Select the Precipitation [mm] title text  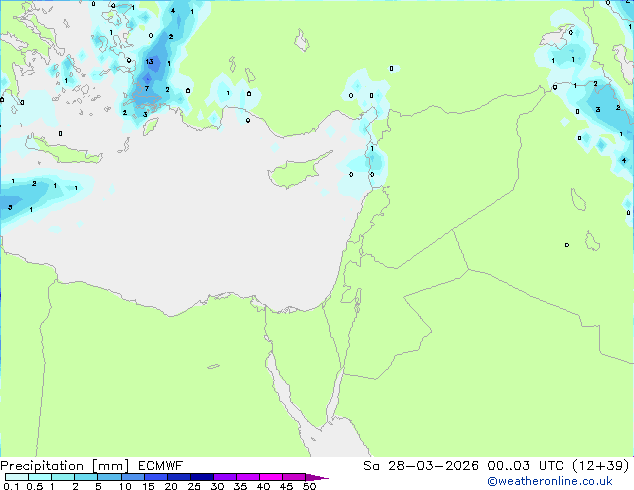(x=64, y=466)
